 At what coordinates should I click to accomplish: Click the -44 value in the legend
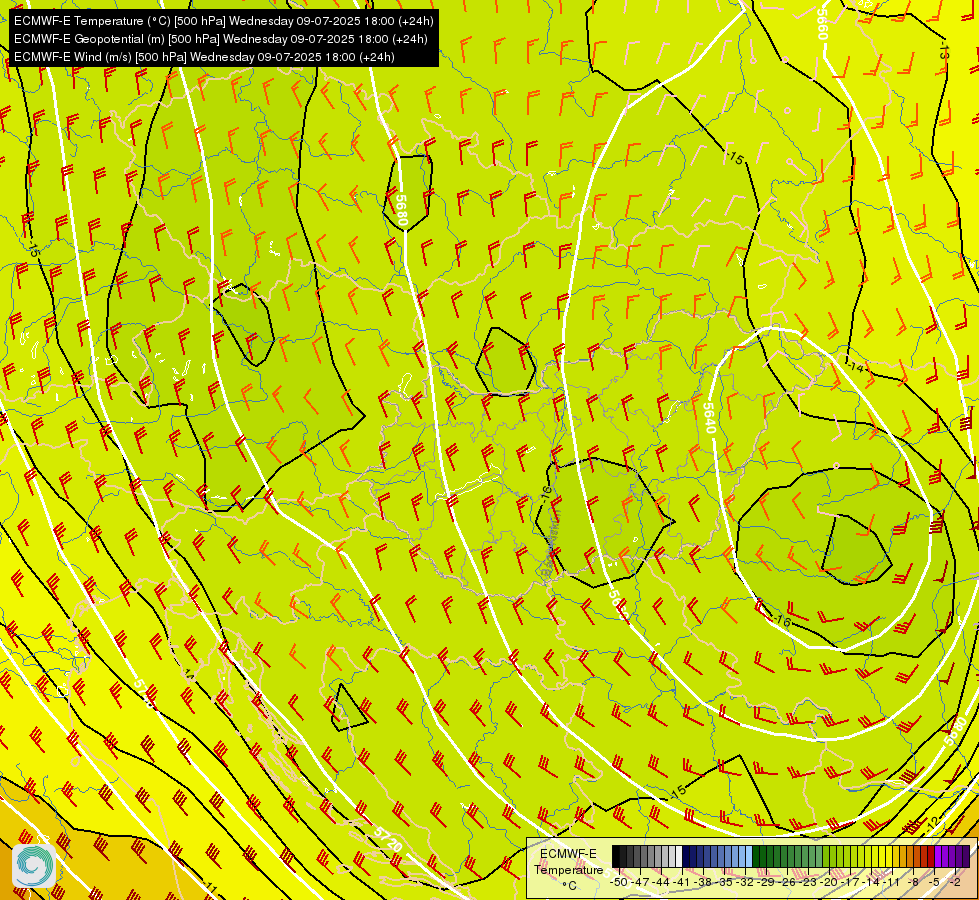click(x=661, y=882)
